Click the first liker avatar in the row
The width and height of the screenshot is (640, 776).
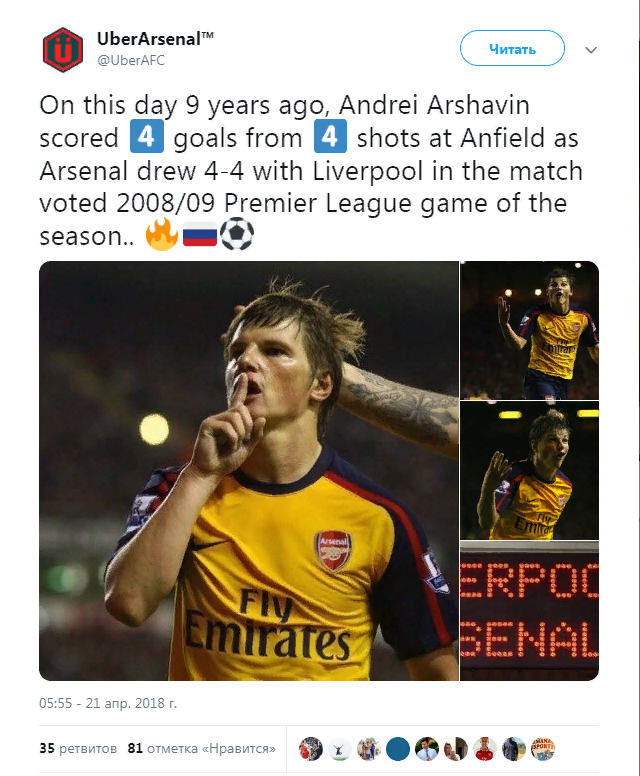311,748
